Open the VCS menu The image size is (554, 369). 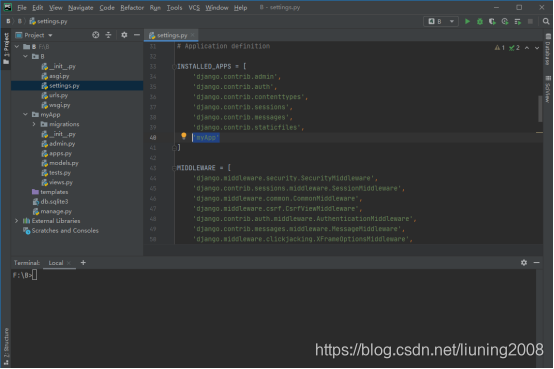click(x=194, y=7)
